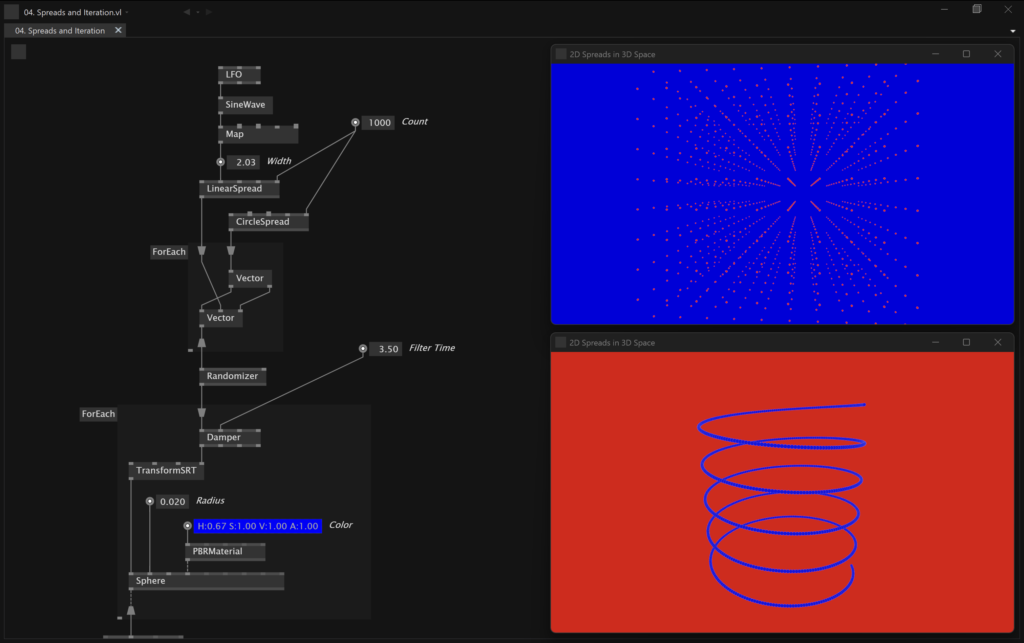
Task: Click the Filter Time value 3.50
Action: pos(386,349)
